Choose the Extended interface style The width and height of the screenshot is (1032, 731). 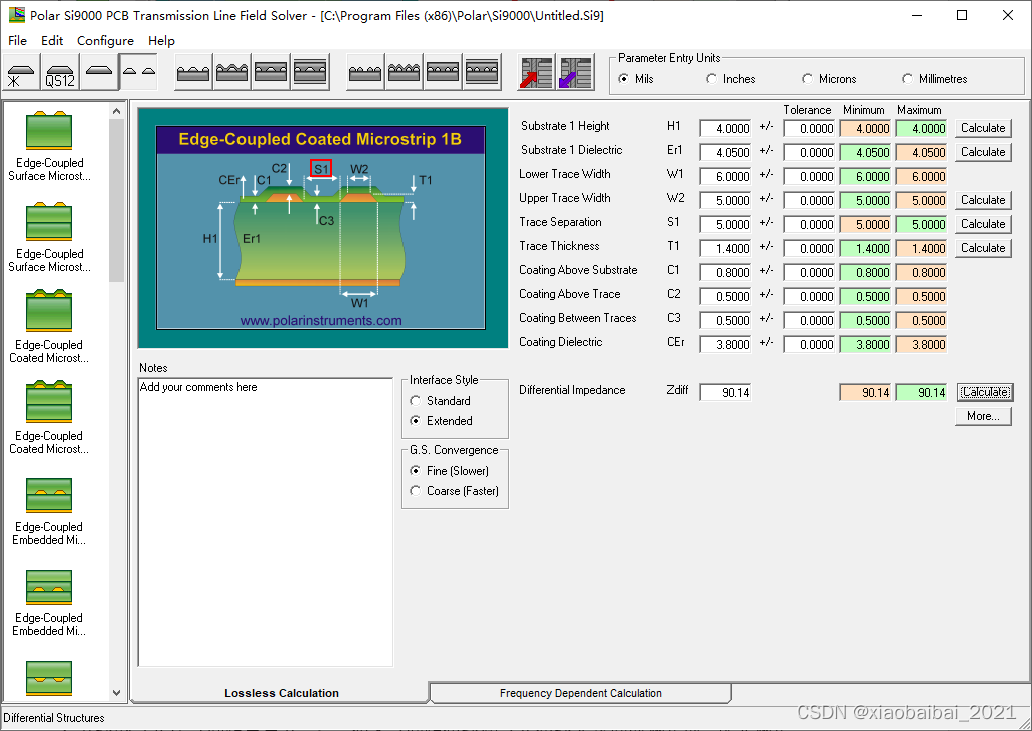(441, 420)
